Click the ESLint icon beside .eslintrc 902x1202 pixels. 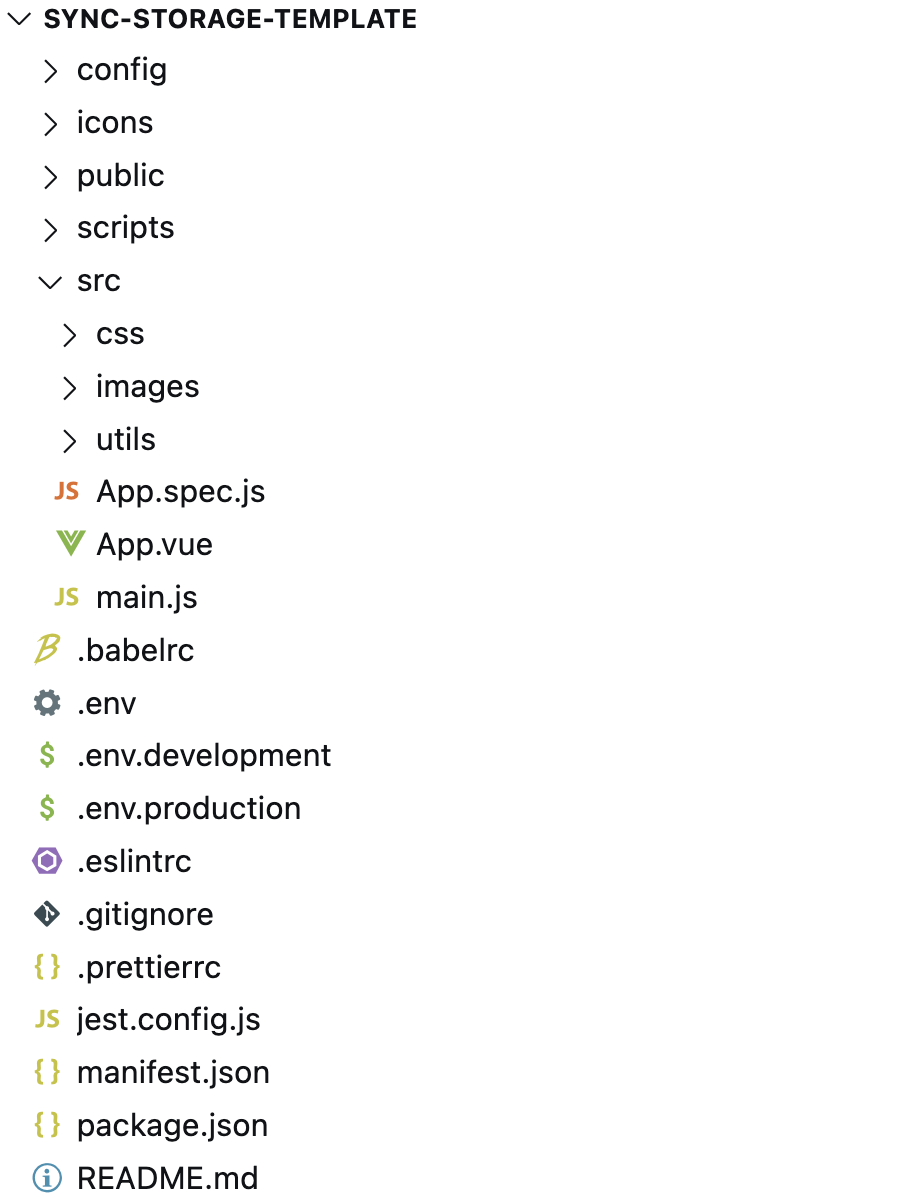(x=47, y=861)
